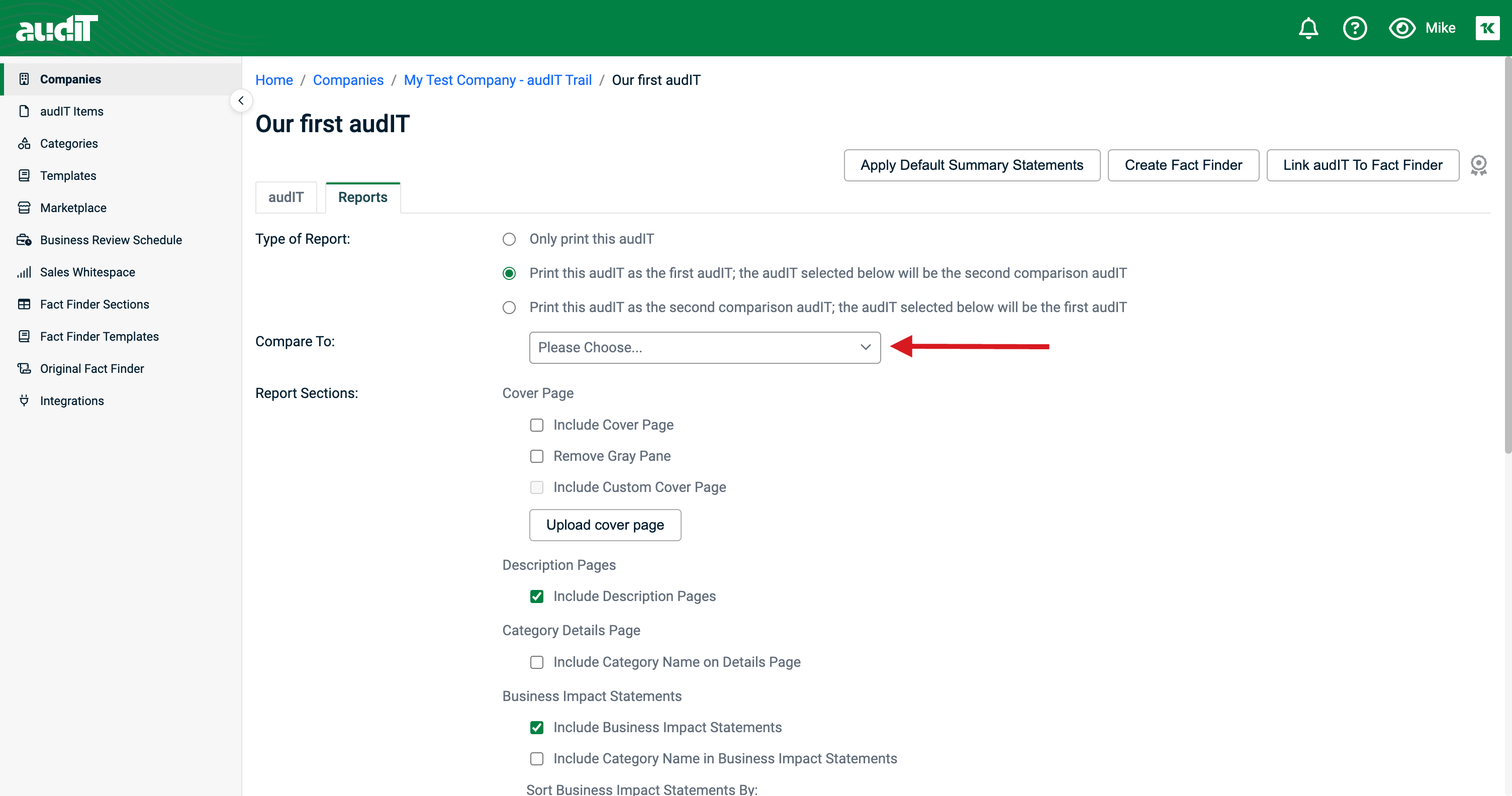Click the Companies building icon in sidebar
This screenshot has height=796, width=1512.
[24, 79]
